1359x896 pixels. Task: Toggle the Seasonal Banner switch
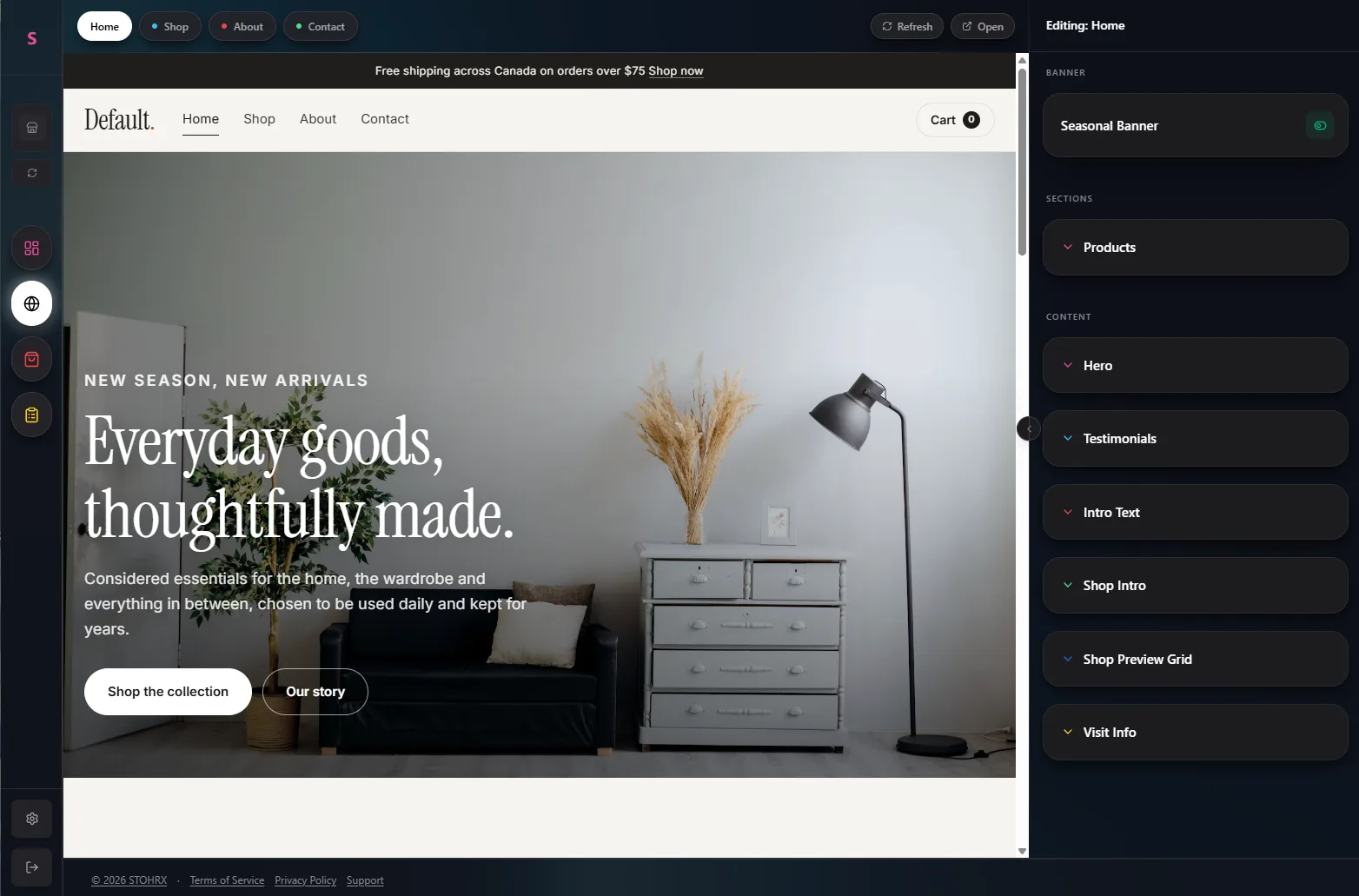(1320, 126)
